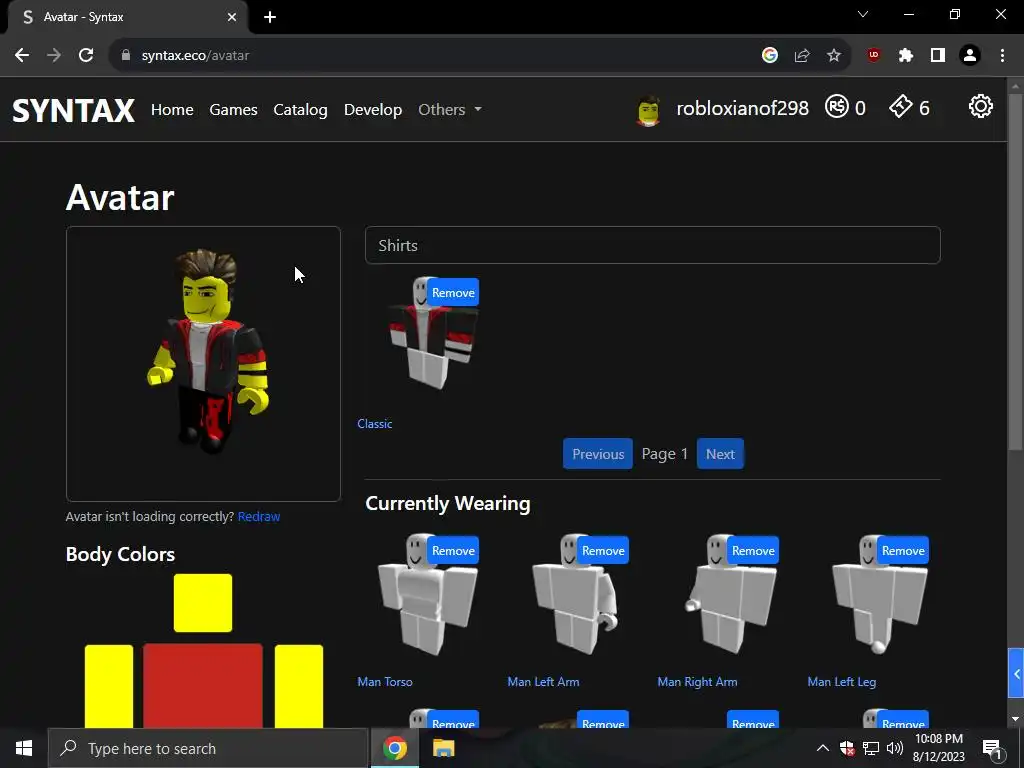Click the address bar URL
The width and height of the screenshot is (1024, 768).
pyautogui.click(x=195, y=56)
